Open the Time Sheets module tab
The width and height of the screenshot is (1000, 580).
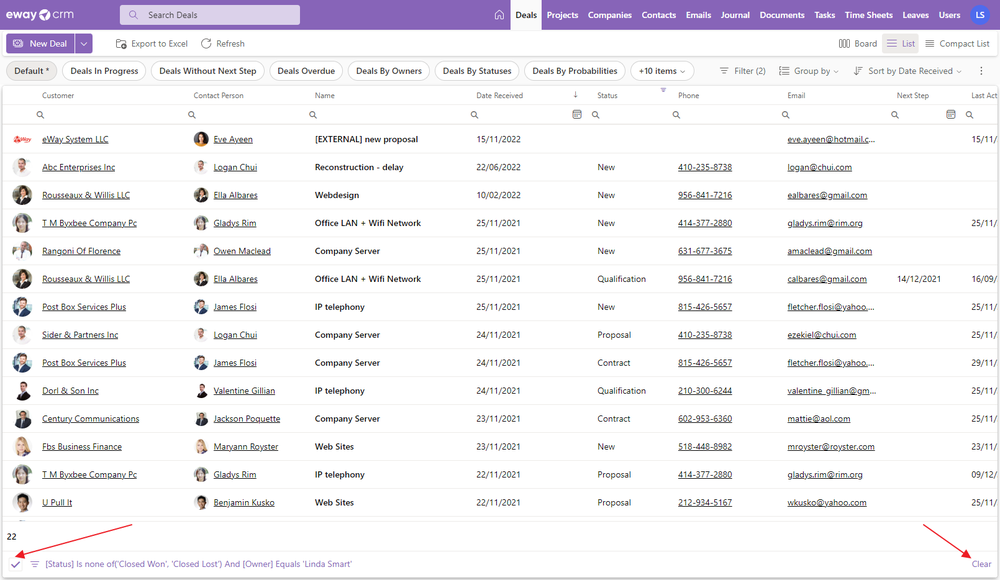869,15
